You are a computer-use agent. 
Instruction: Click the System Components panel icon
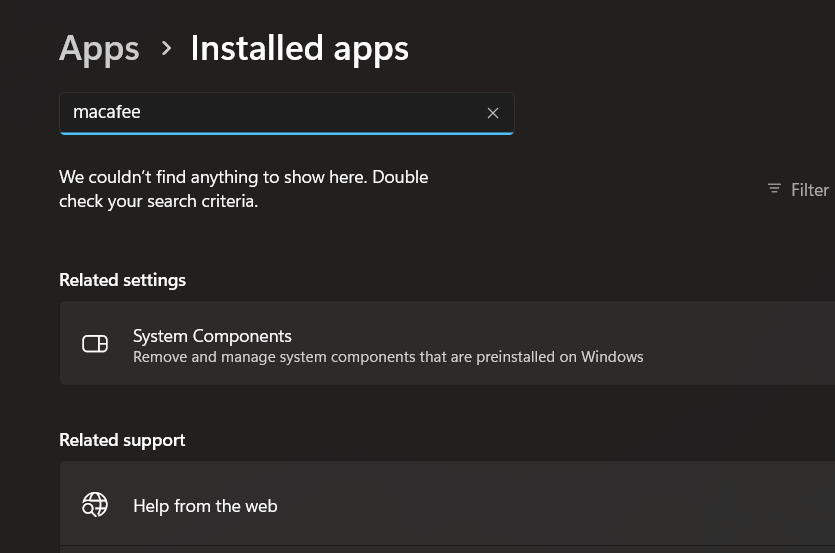(95, 344)
